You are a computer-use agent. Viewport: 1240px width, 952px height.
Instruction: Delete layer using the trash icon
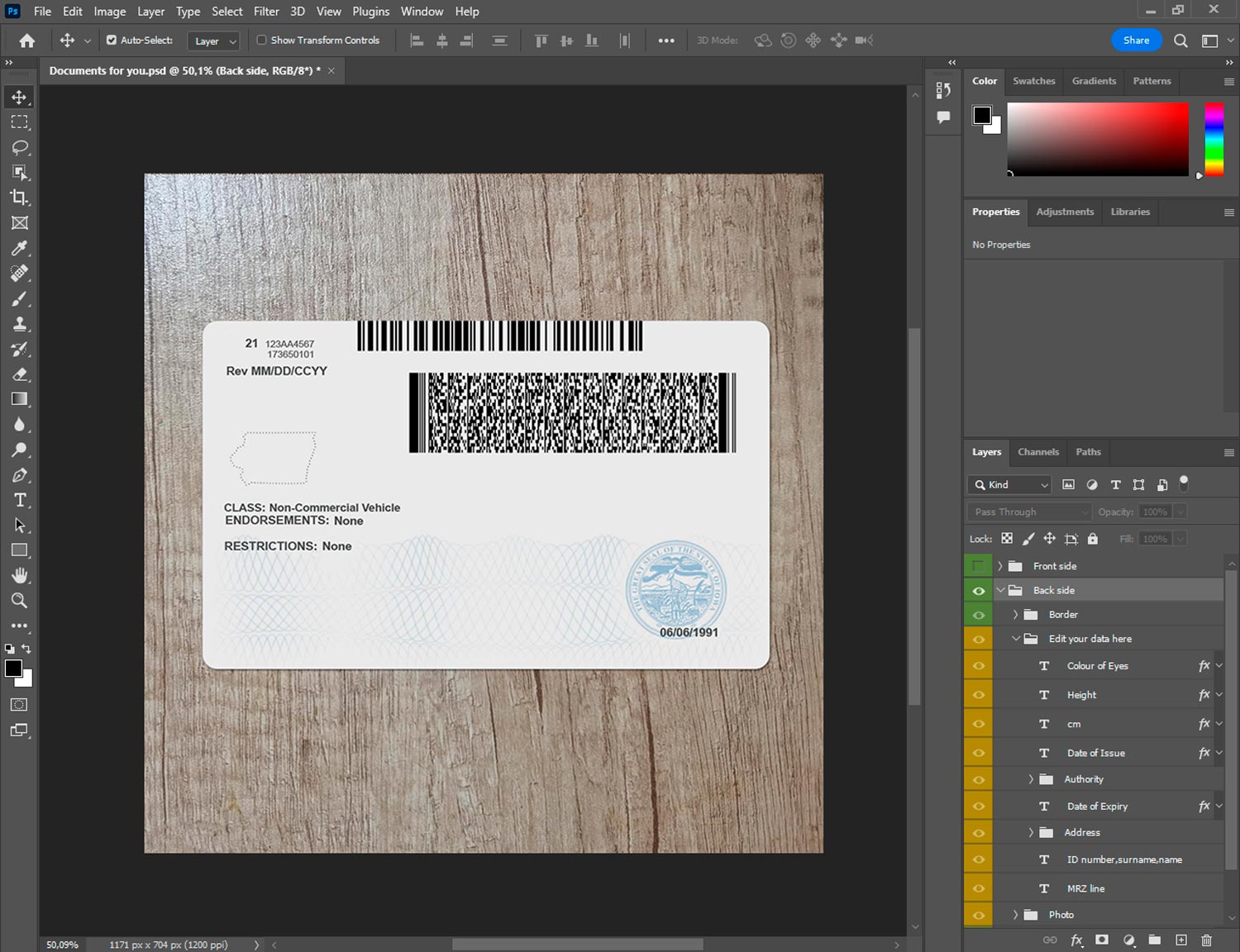1206,940
